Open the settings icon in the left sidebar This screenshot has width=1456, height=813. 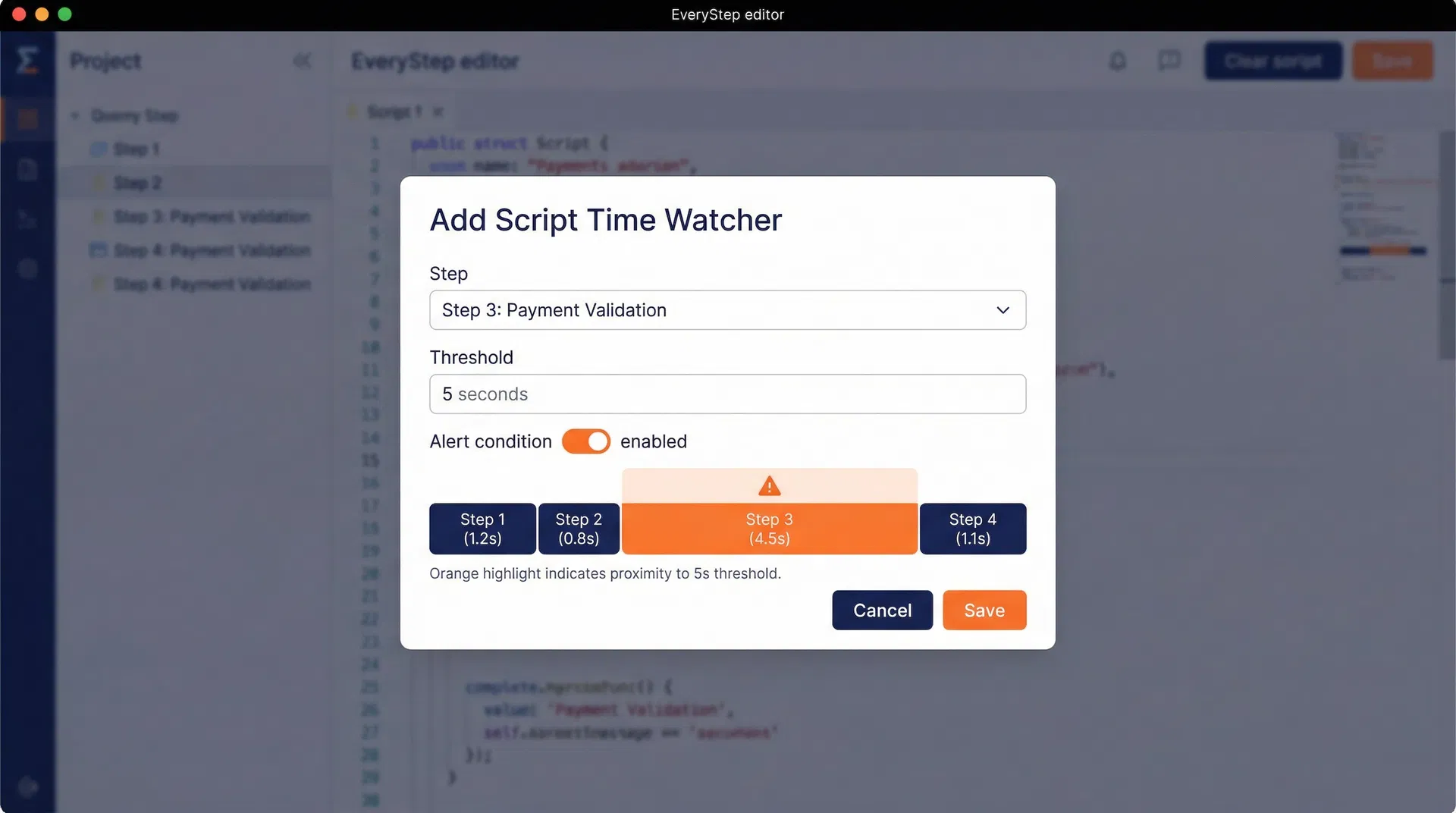click(28, 269)
